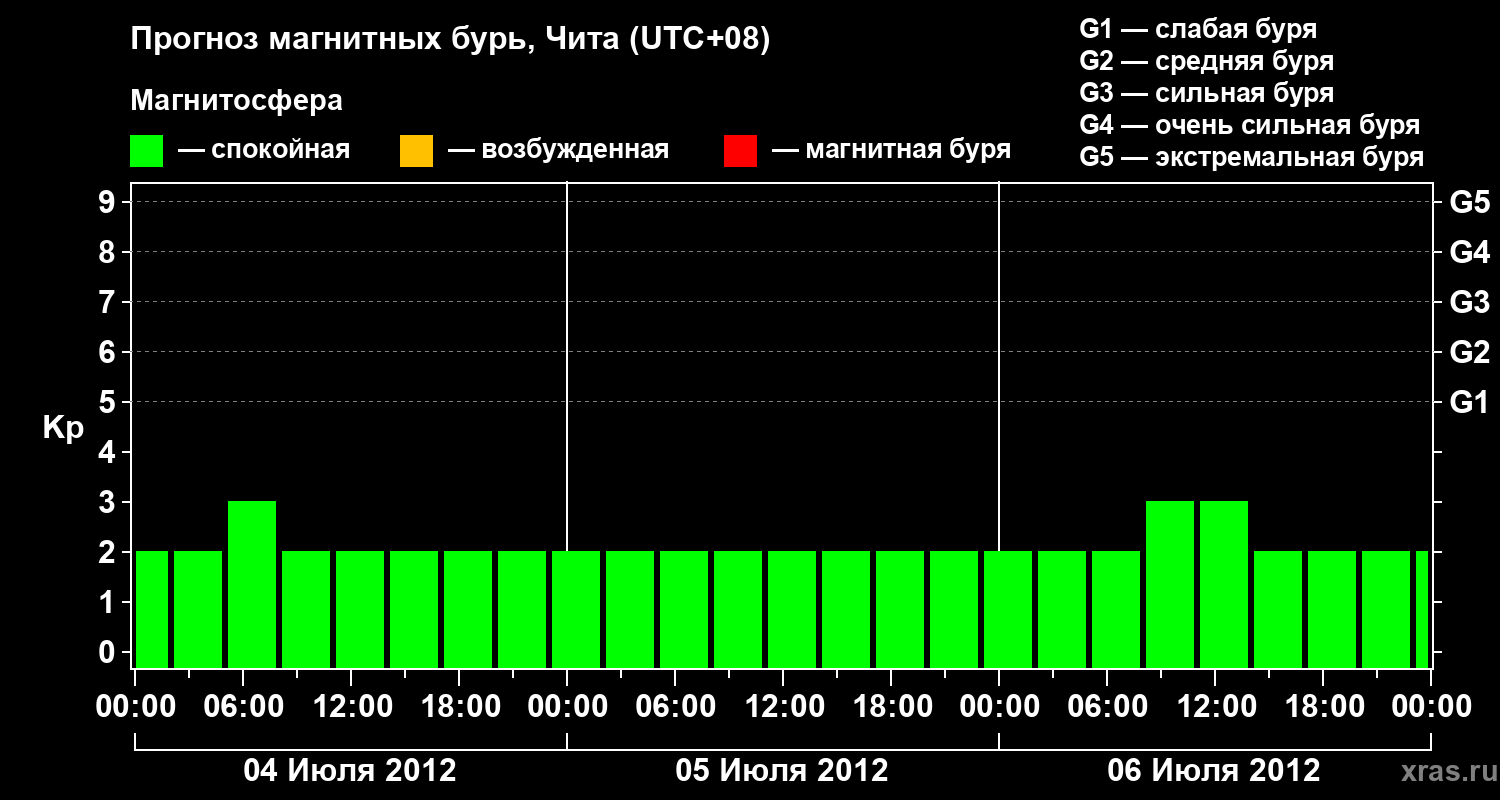The image size is (1500, 800).
Task: Click the '00:00' label at the start of 05 Июля
Action: click(568, 707)
